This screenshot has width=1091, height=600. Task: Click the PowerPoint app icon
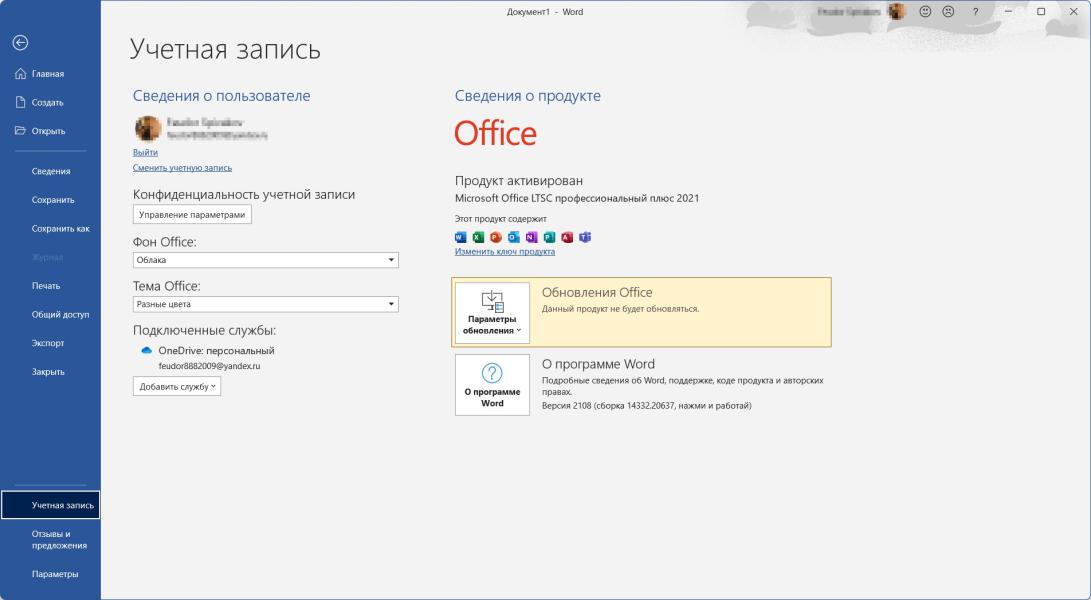(x=496, y=237)
